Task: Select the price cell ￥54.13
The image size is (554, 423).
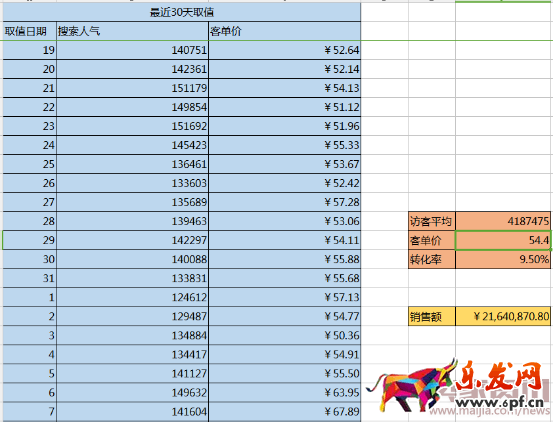Action: pos(285,88)
